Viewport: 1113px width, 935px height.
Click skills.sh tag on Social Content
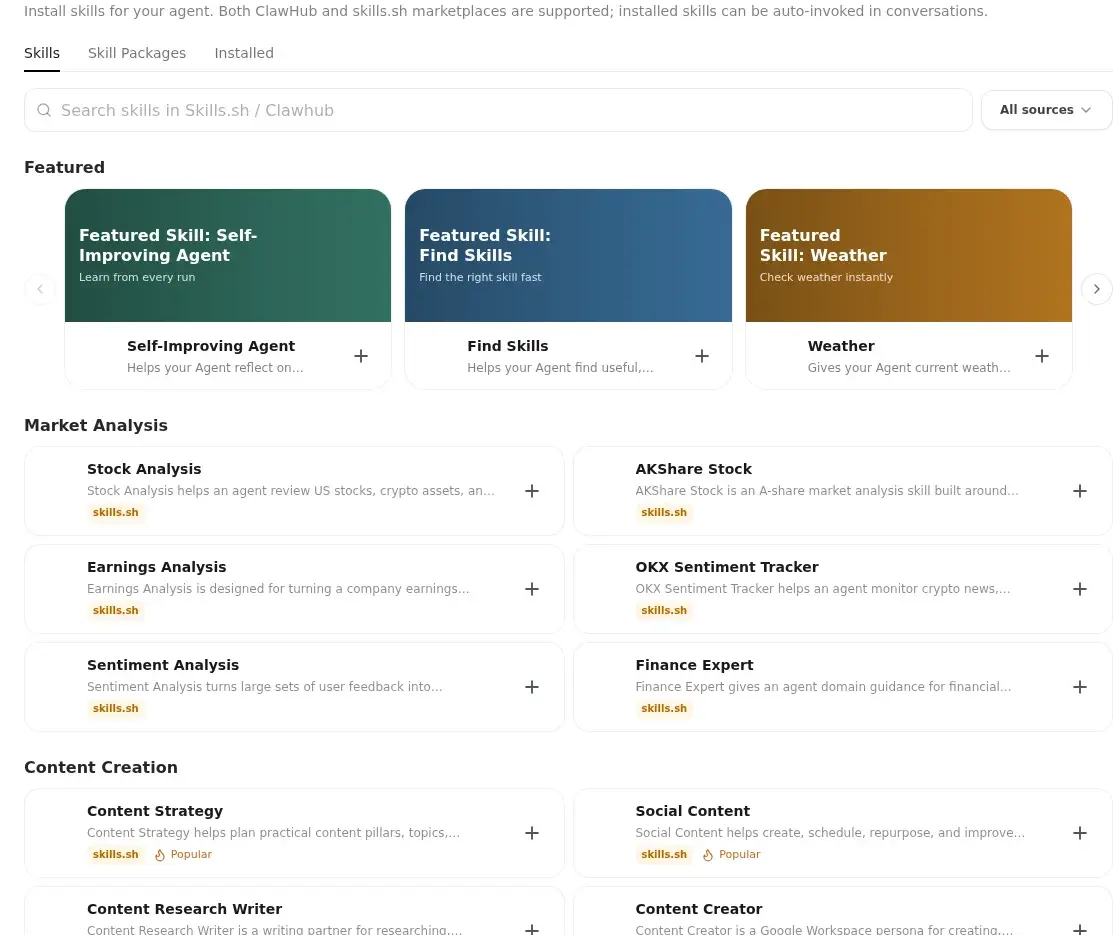pyautogui.click(x=664, y=855)
